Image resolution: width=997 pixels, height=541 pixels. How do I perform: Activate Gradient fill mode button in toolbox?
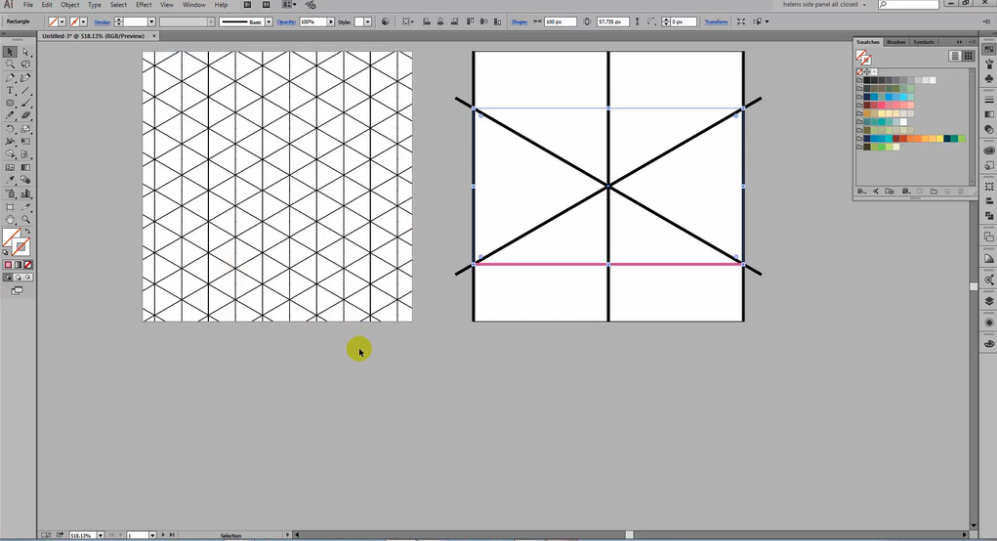click(x=18, y=265)
